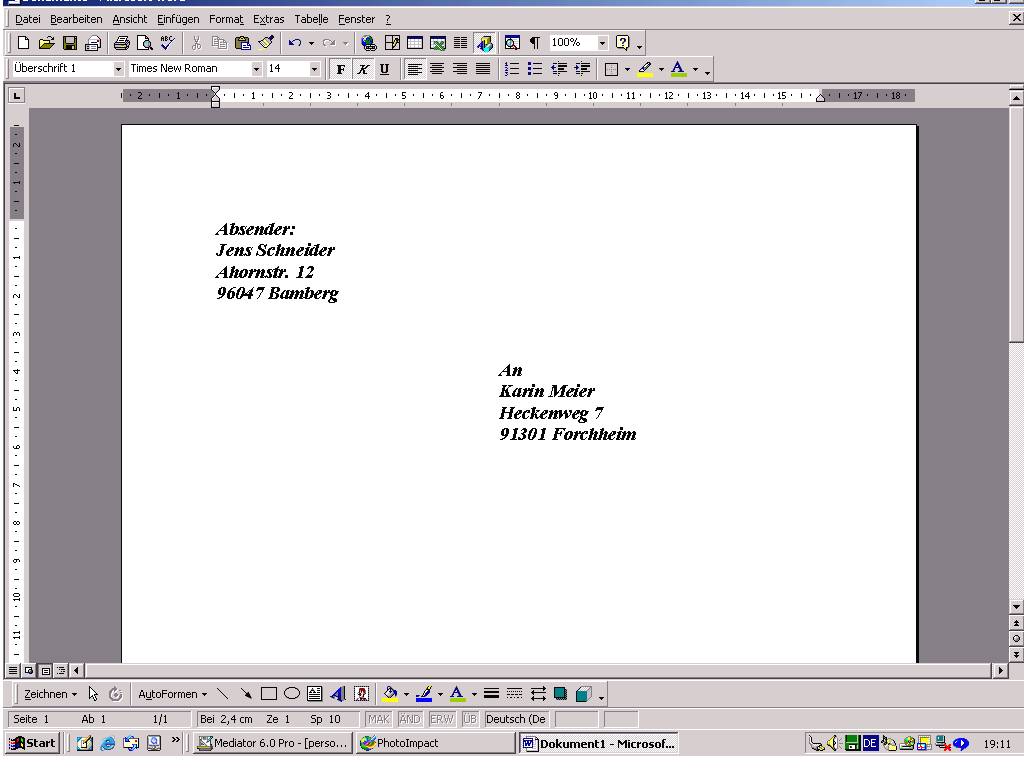Undo the last action
Screen dimensions: 1024x768
pos(295,43)
